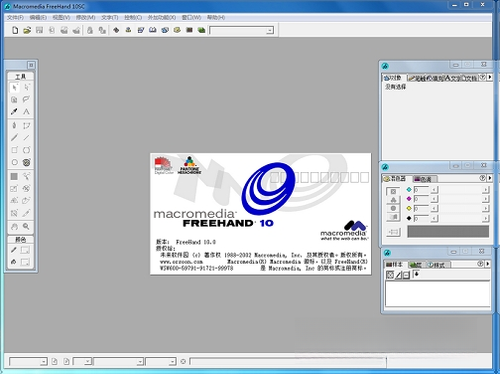The image size is (500, 374).
Task: Select the Bezigon tool
Action: click(x=27, y=126)
